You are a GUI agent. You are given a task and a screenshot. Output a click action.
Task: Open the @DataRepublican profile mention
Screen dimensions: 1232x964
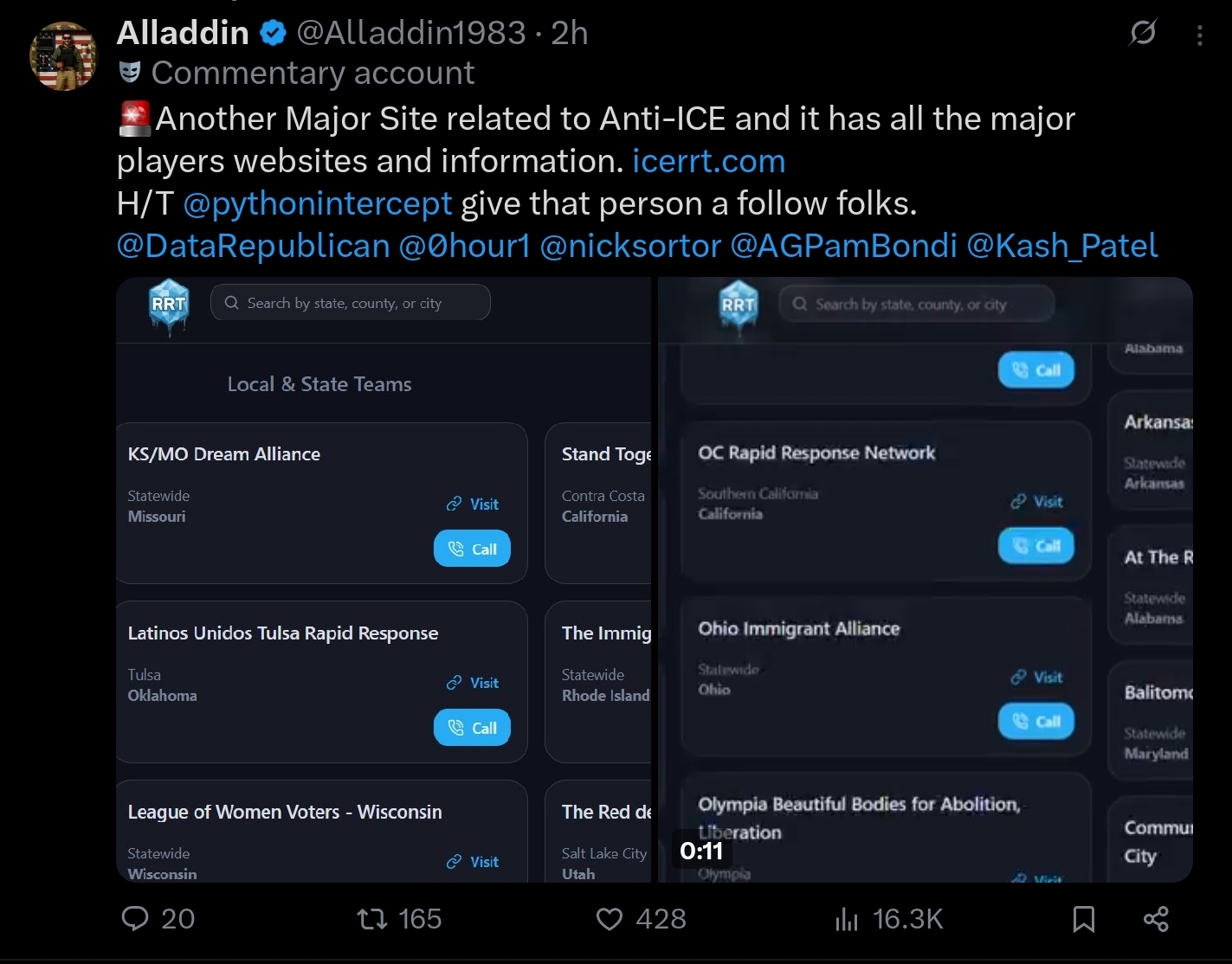pyautogui.click(x=253, y=246)
